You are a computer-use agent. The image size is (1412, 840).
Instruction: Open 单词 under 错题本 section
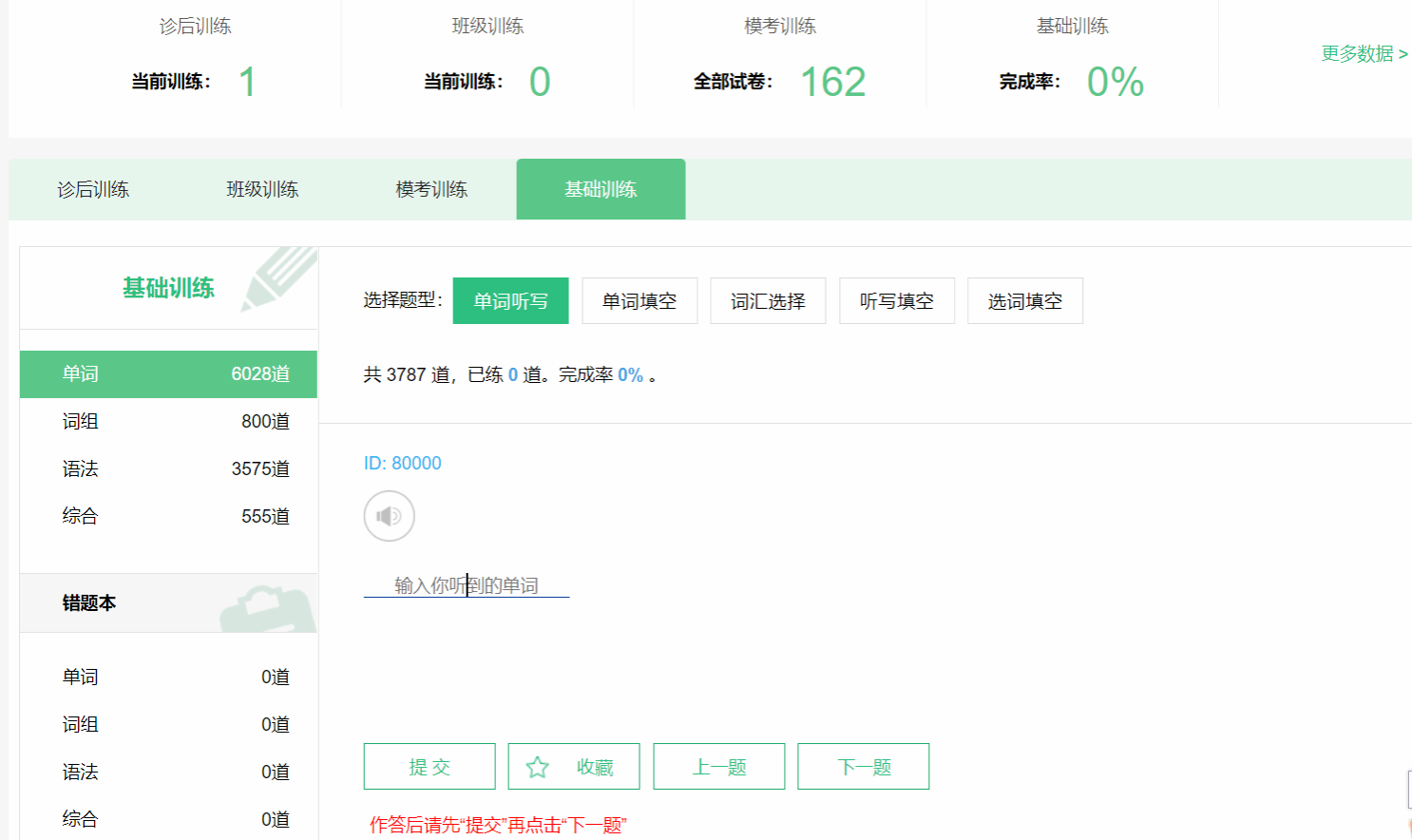point(168,677)
